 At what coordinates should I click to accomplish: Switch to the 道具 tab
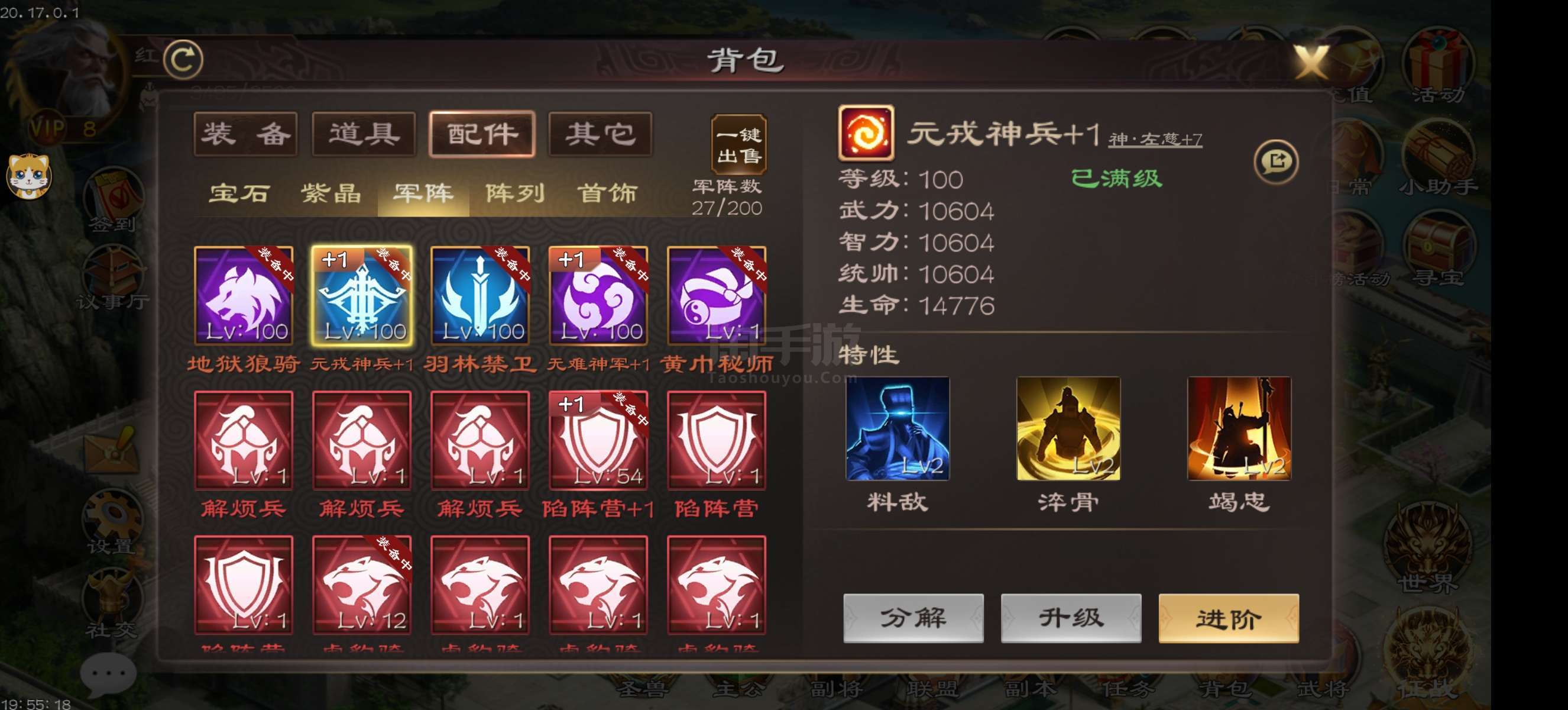364,134
